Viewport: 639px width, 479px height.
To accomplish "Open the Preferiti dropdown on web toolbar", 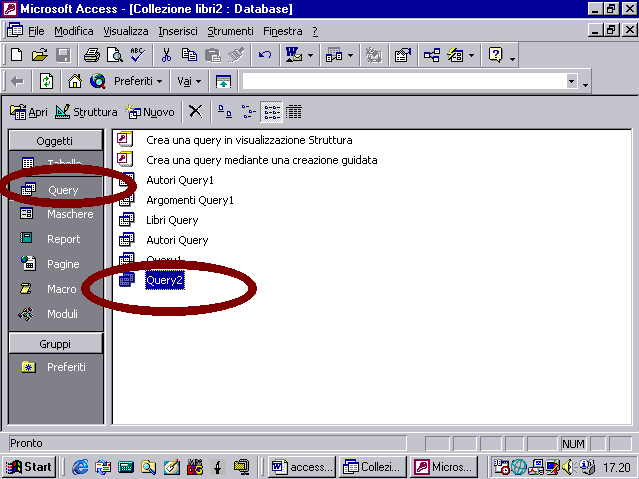I will [x=138, y=81].
